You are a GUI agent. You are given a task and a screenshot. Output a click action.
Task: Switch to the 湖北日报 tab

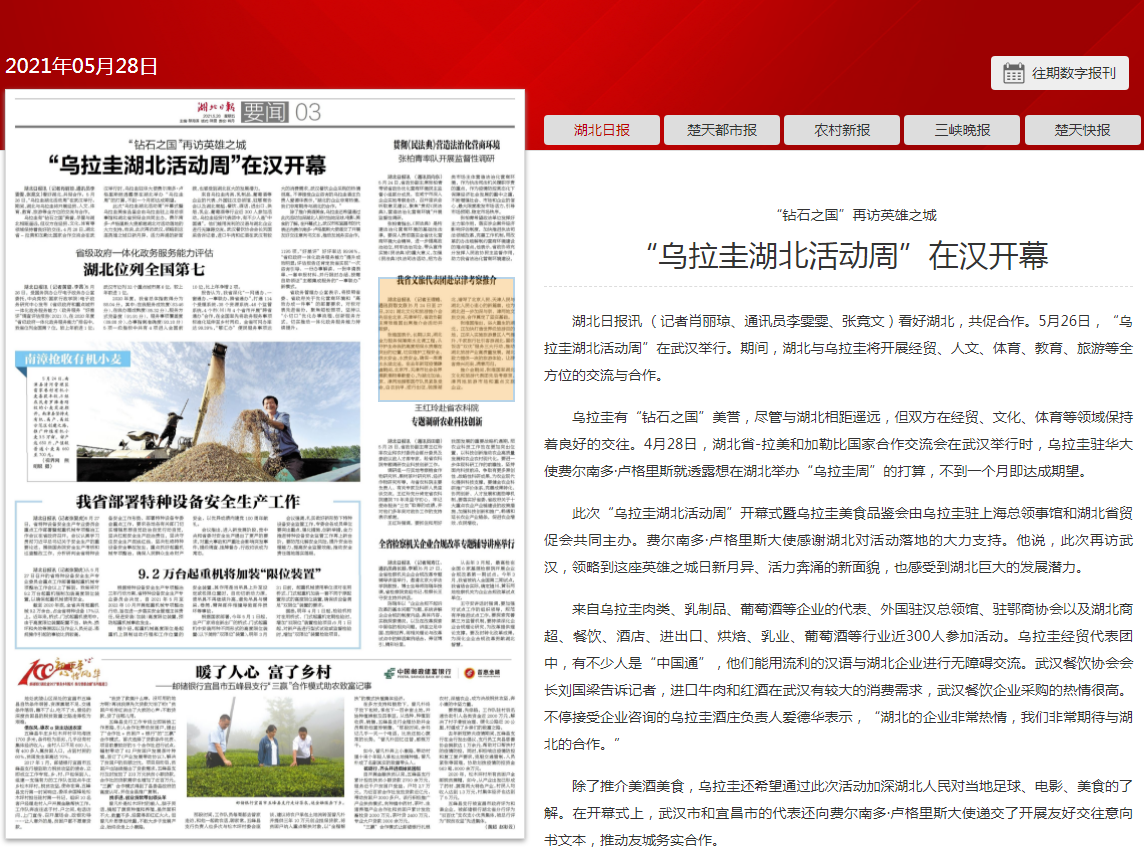click(602, 130)
